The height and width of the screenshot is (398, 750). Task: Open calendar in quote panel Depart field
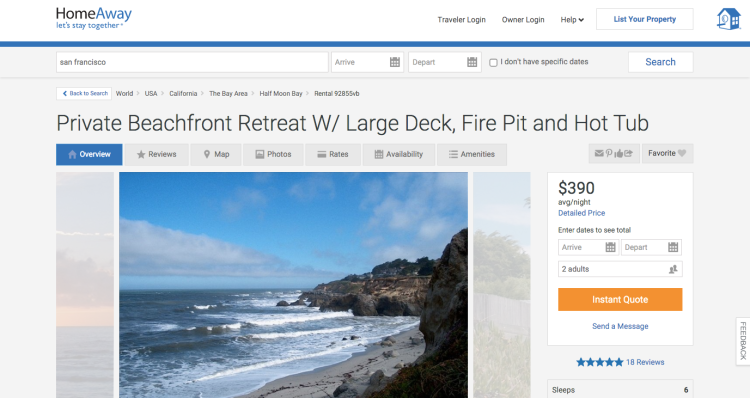pyautogui.click(x=673, y=247)
